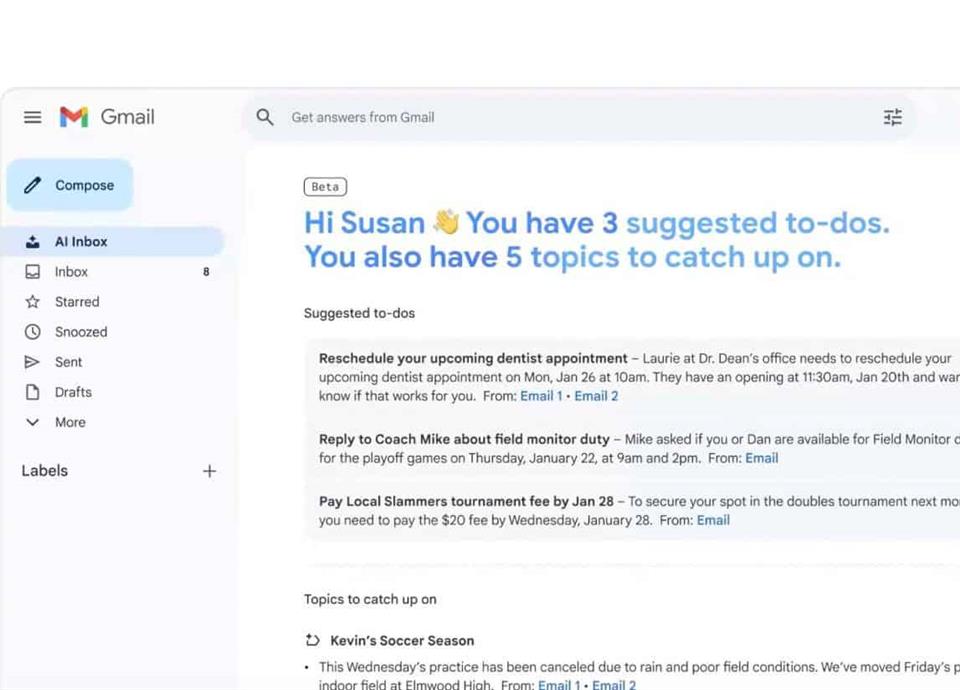Create a new label with plus icon
This screenshot has height=690, width=960.
tap(209, 471)
